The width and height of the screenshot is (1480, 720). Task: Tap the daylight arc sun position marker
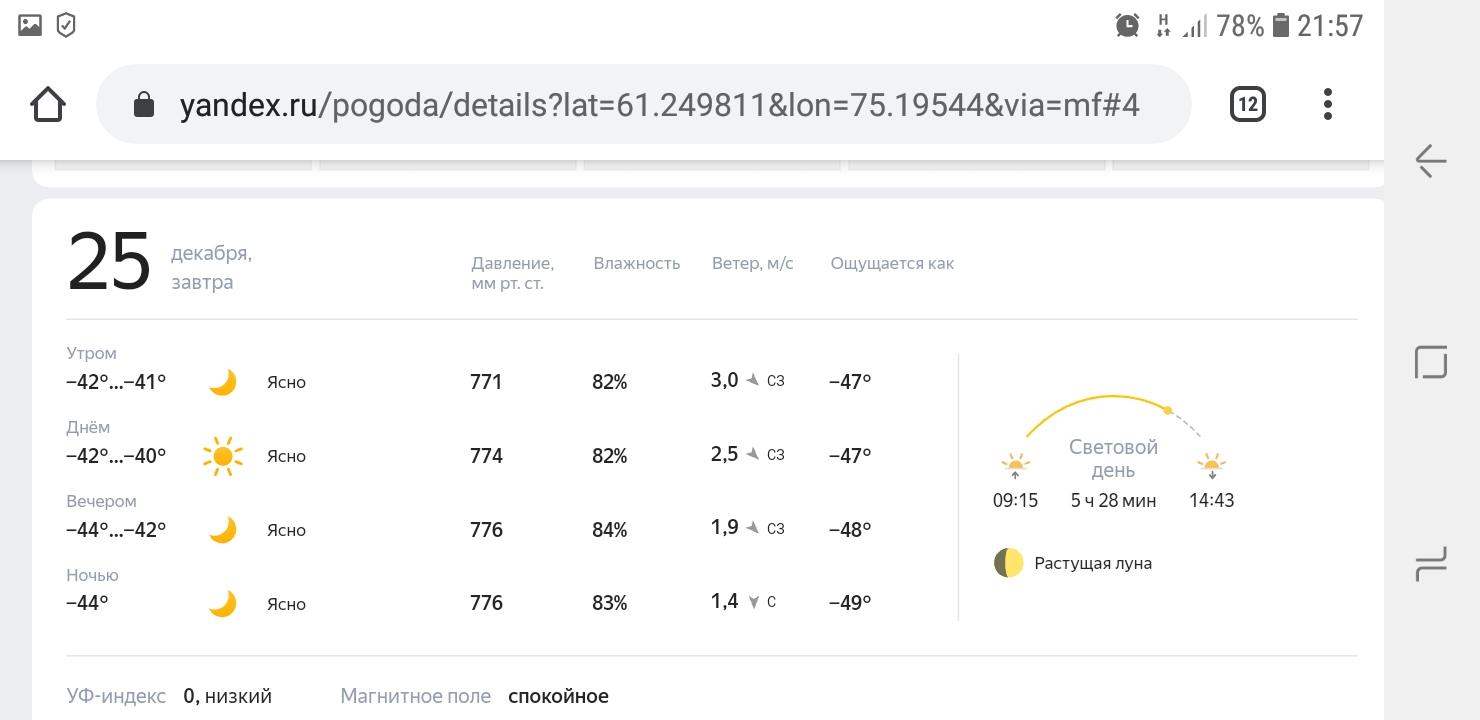(1167, 410)
